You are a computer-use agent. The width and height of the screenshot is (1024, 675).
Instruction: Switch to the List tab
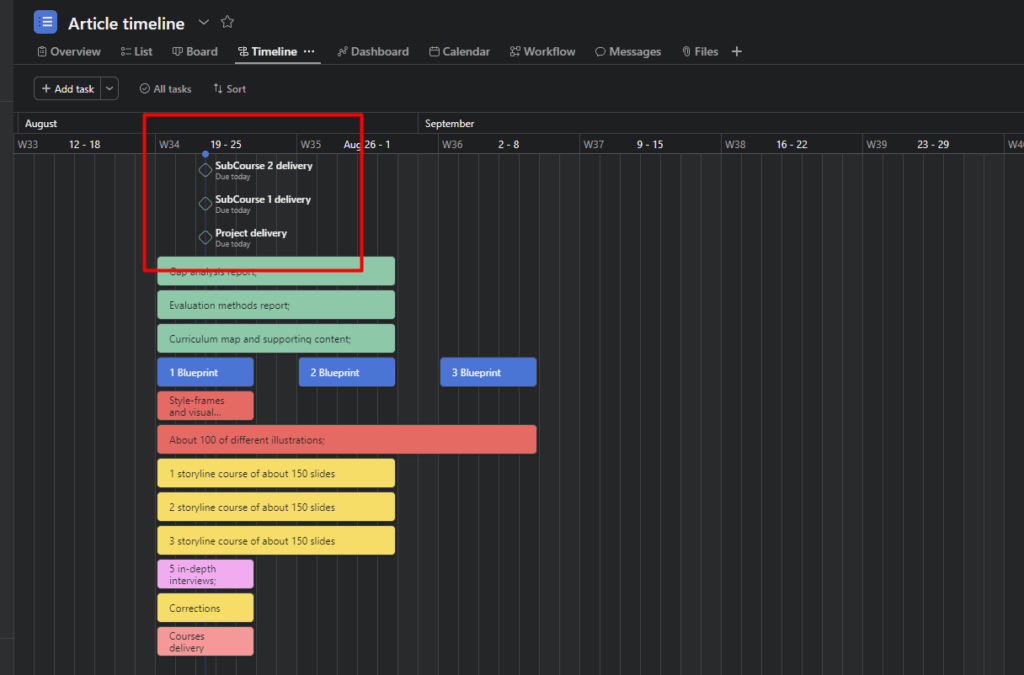[136, 52]
